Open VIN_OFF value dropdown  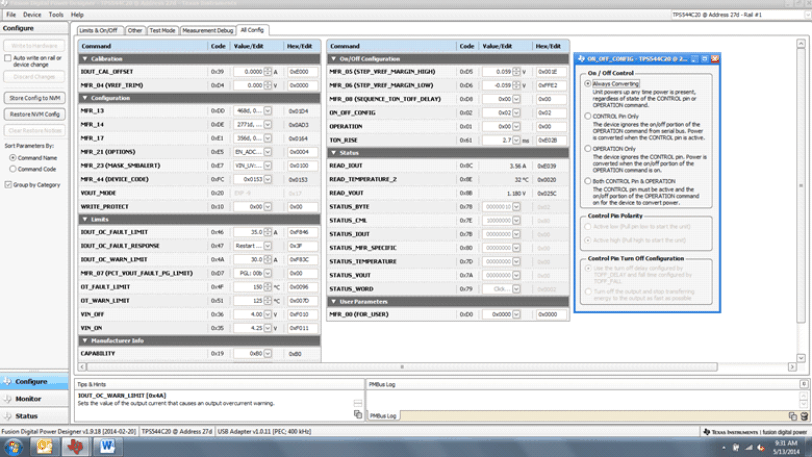tap(268, 314)
